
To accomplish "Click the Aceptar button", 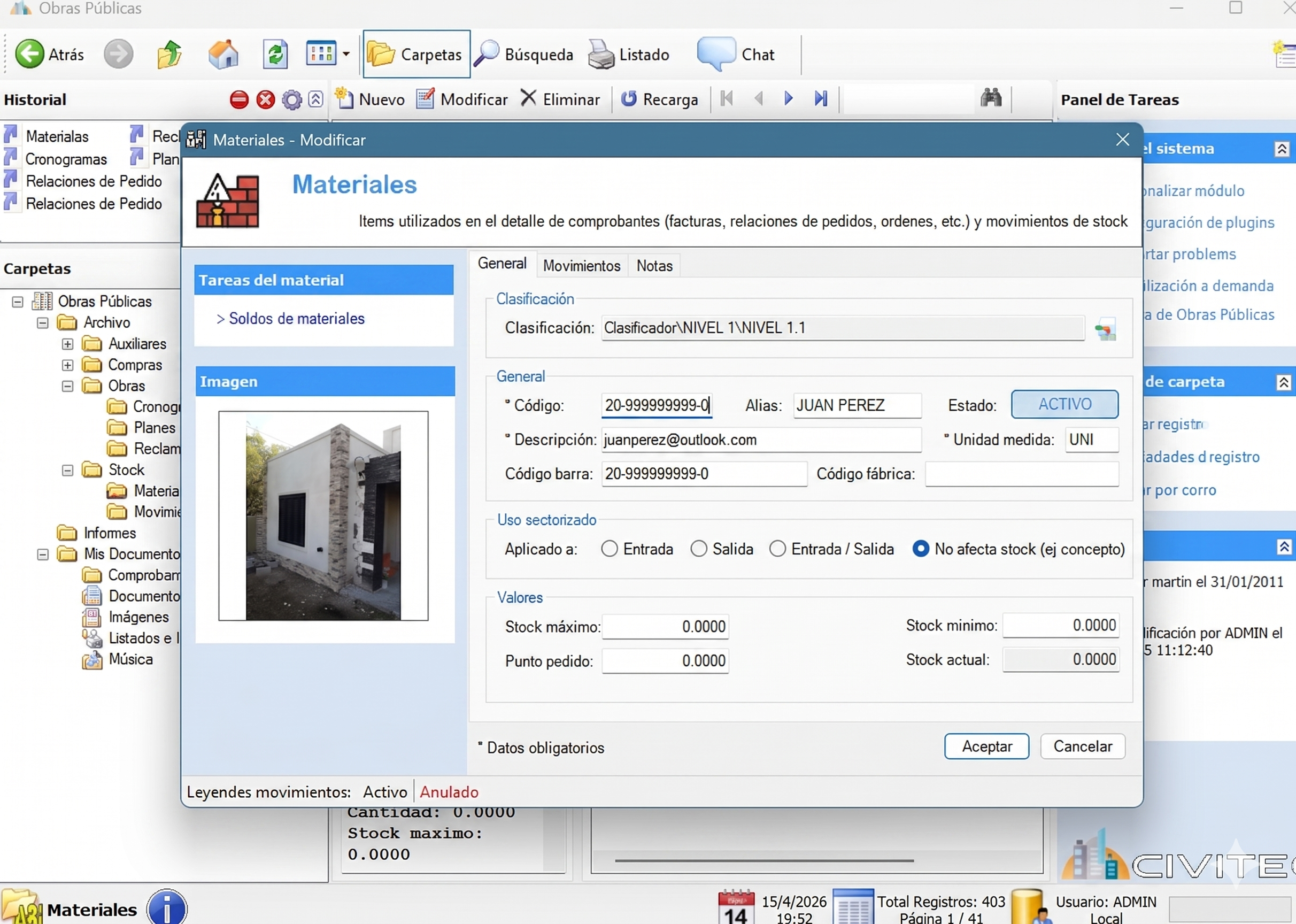I will pos(986,746).
